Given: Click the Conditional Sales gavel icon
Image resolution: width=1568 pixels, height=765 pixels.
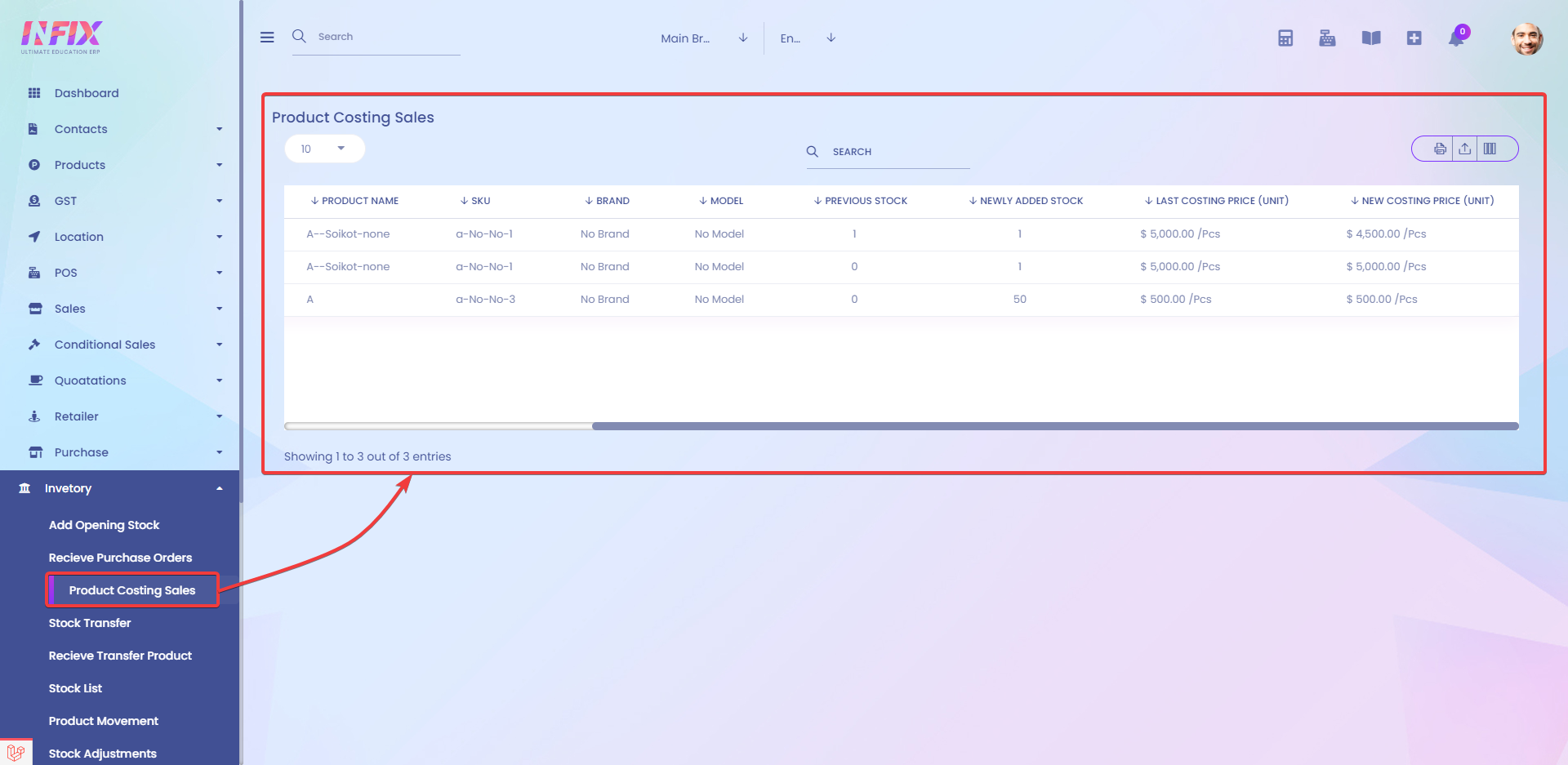Looking at the screenshot, I should pos(34,345).
